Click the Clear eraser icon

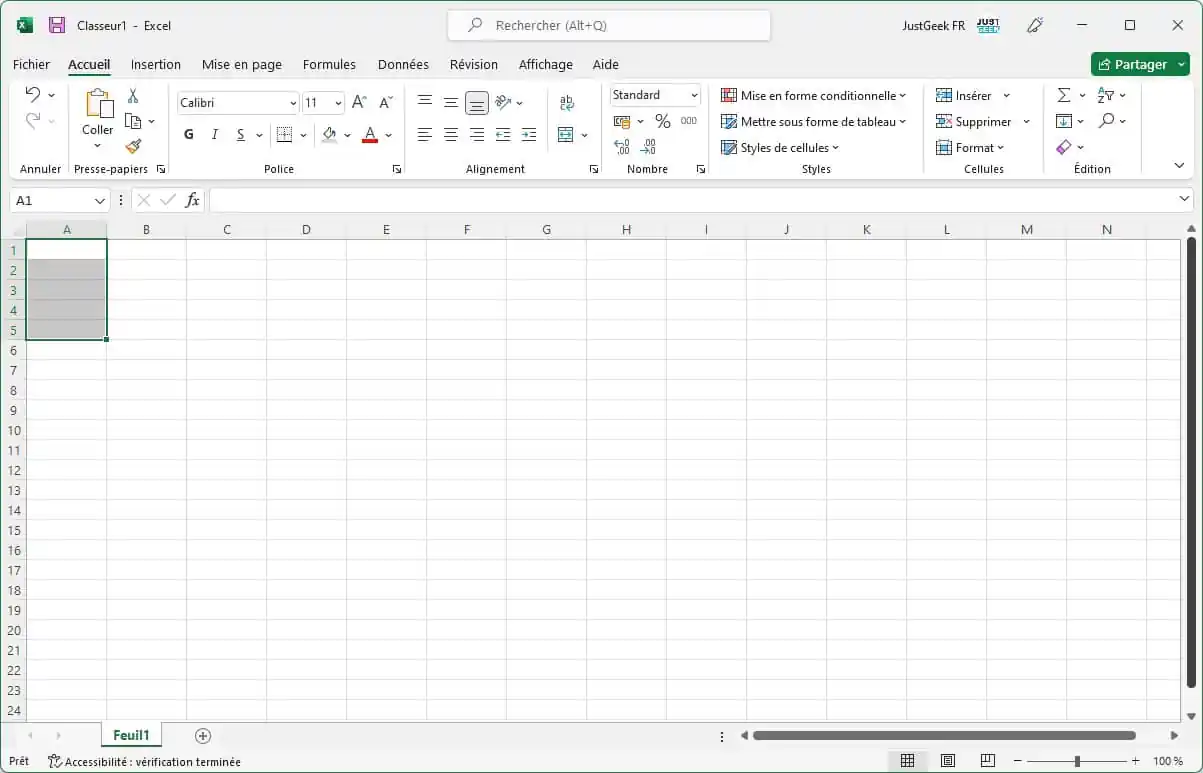[1064, 147]
